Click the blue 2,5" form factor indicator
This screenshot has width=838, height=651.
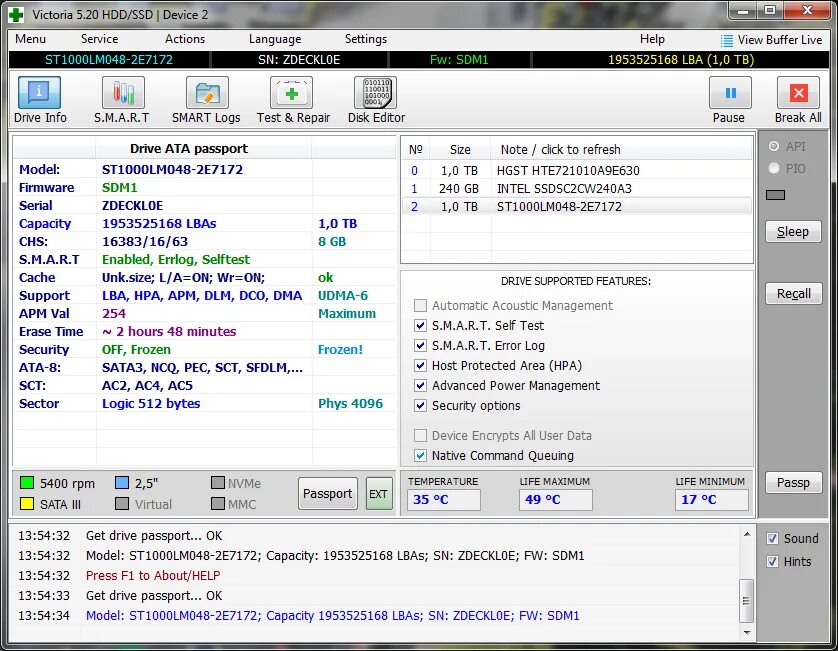(122, 483)
